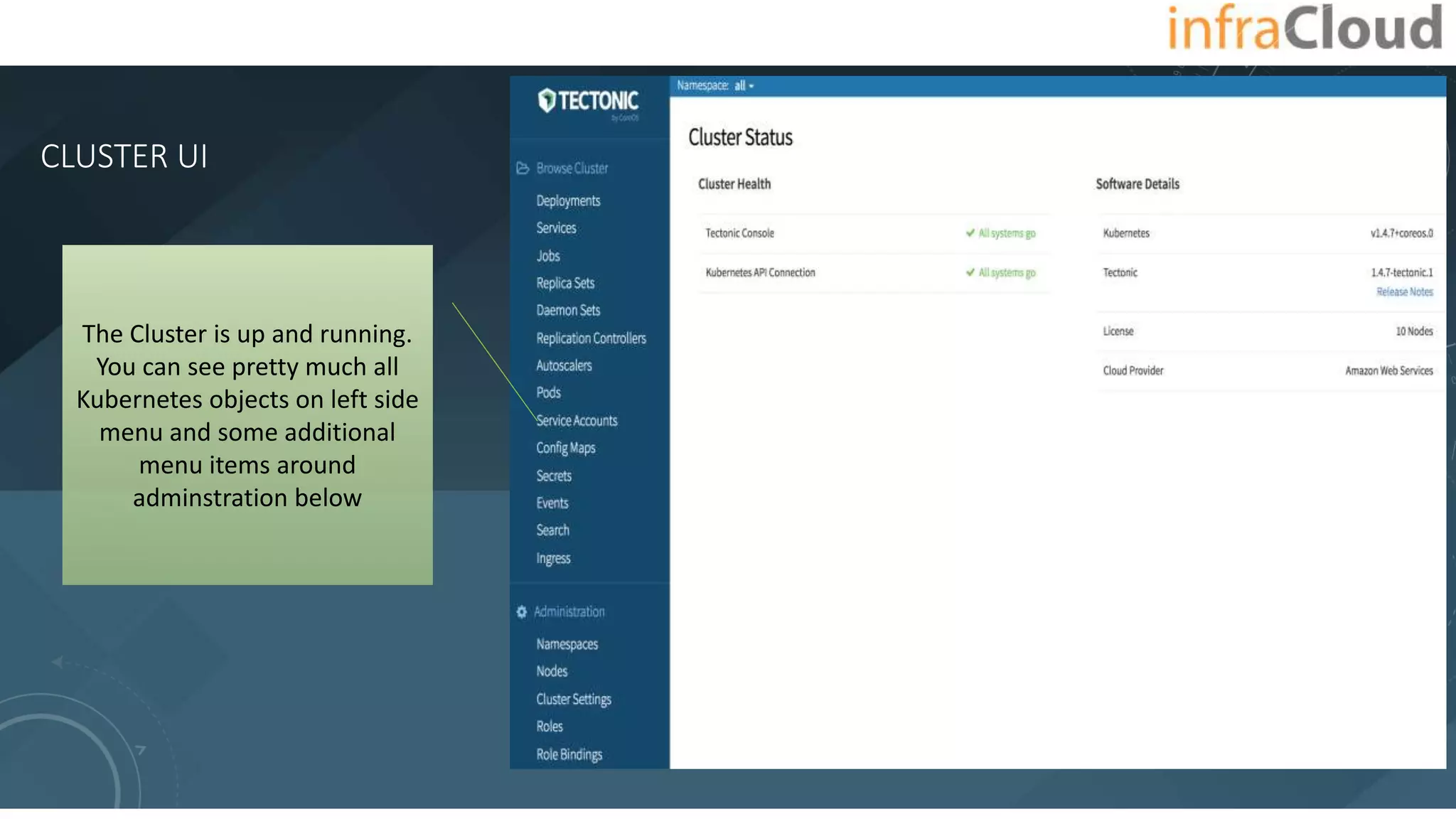Select Replica Sets menu item

[x=565, y=283]
